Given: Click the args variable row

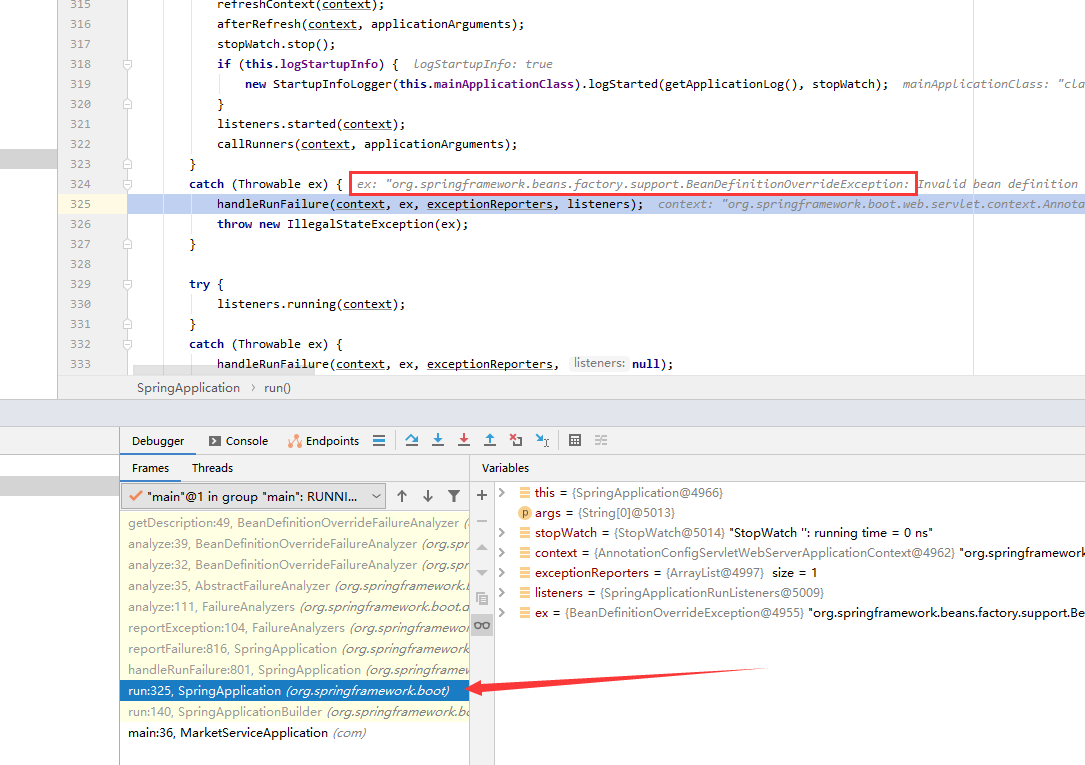Looking at the screenshot, I should pos(790,513).
